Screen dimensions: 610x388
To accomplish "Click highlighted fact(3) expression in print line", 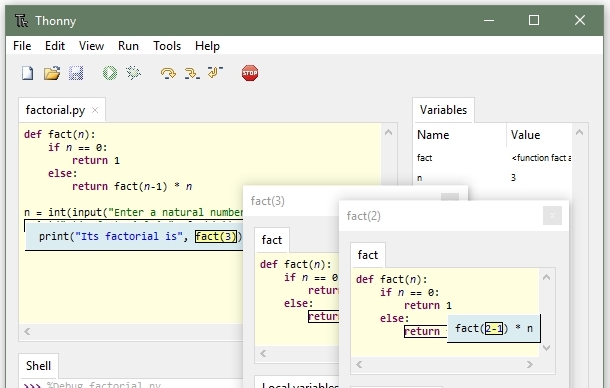I will coord(216,236).
